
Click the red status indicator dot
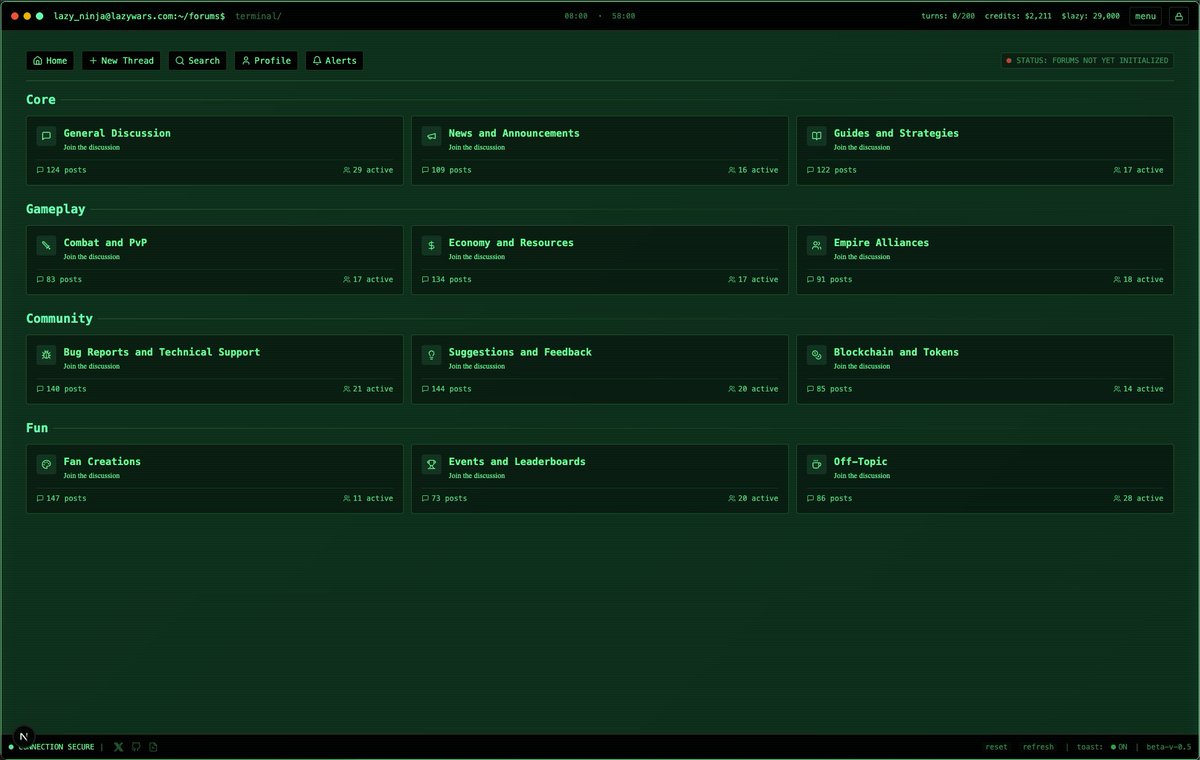[1010, 61]
